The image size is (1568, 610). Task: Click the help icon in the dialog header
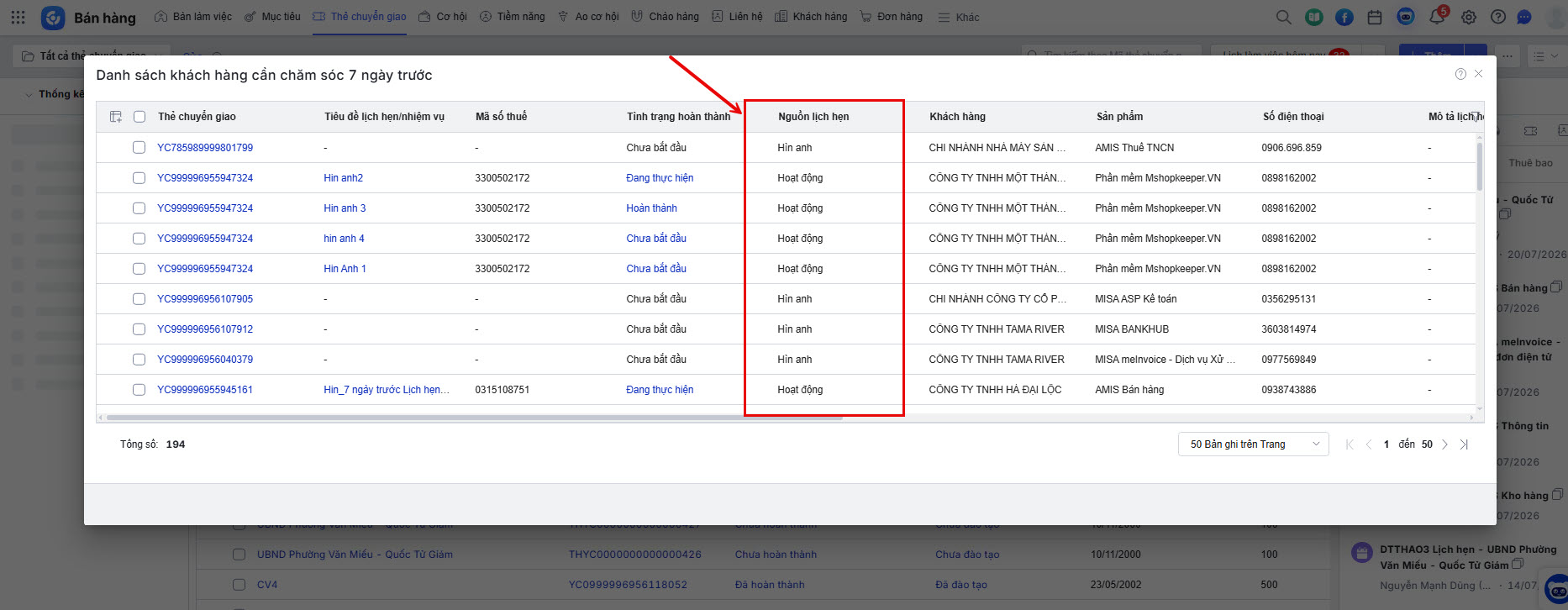coord(1460,74)
